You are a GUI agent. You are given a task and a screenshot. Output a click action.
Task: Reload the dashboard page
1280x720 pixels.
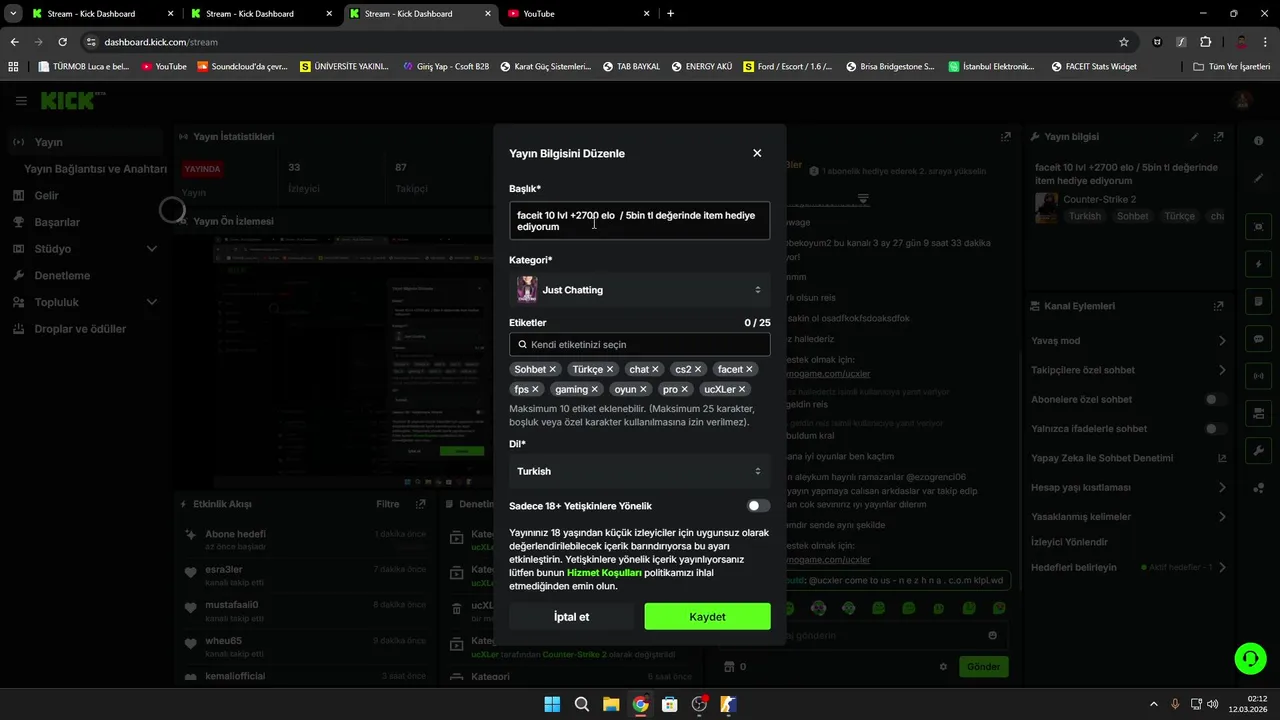[62, 42]
